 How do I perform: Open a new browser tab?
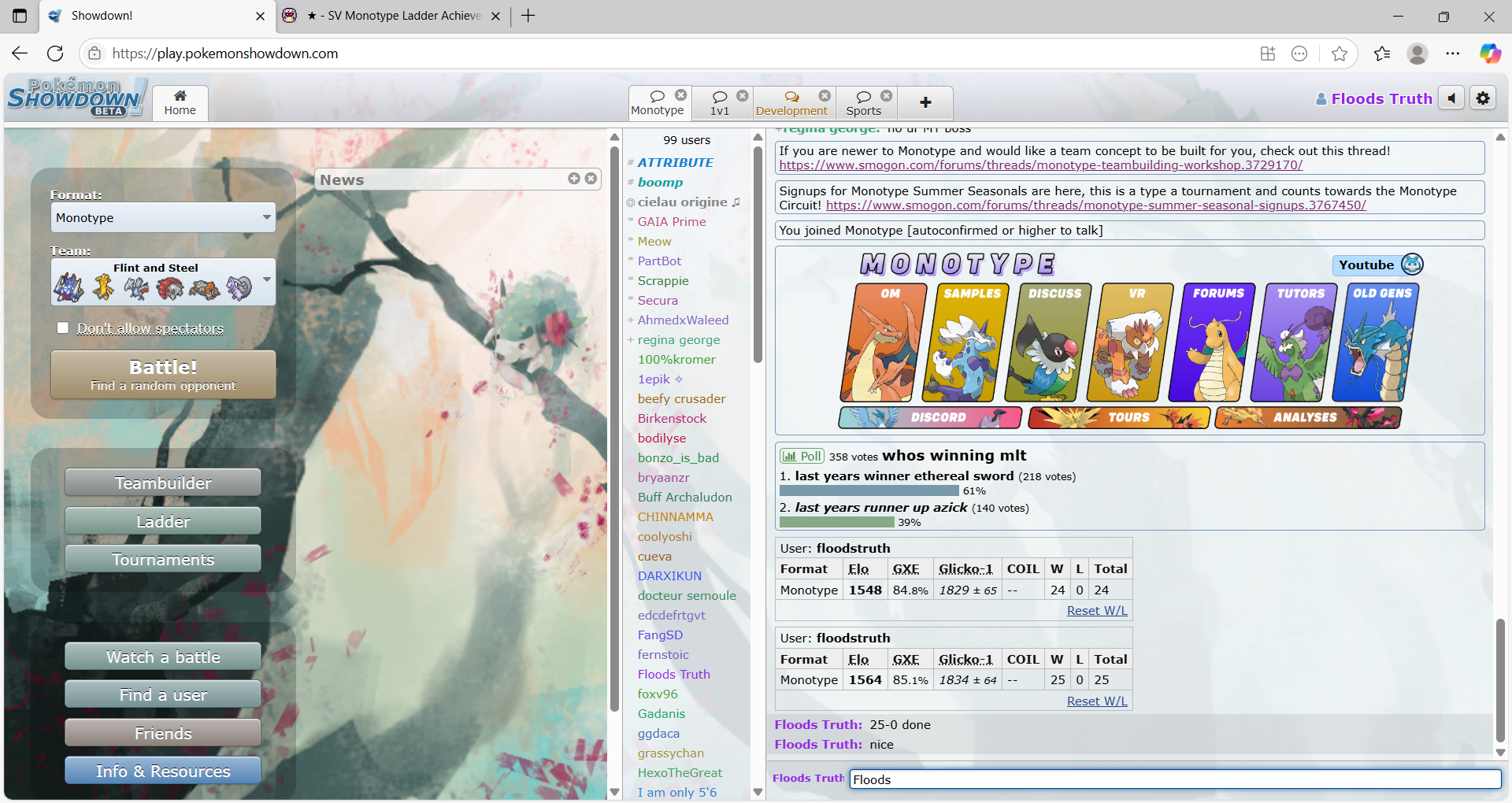528,16
